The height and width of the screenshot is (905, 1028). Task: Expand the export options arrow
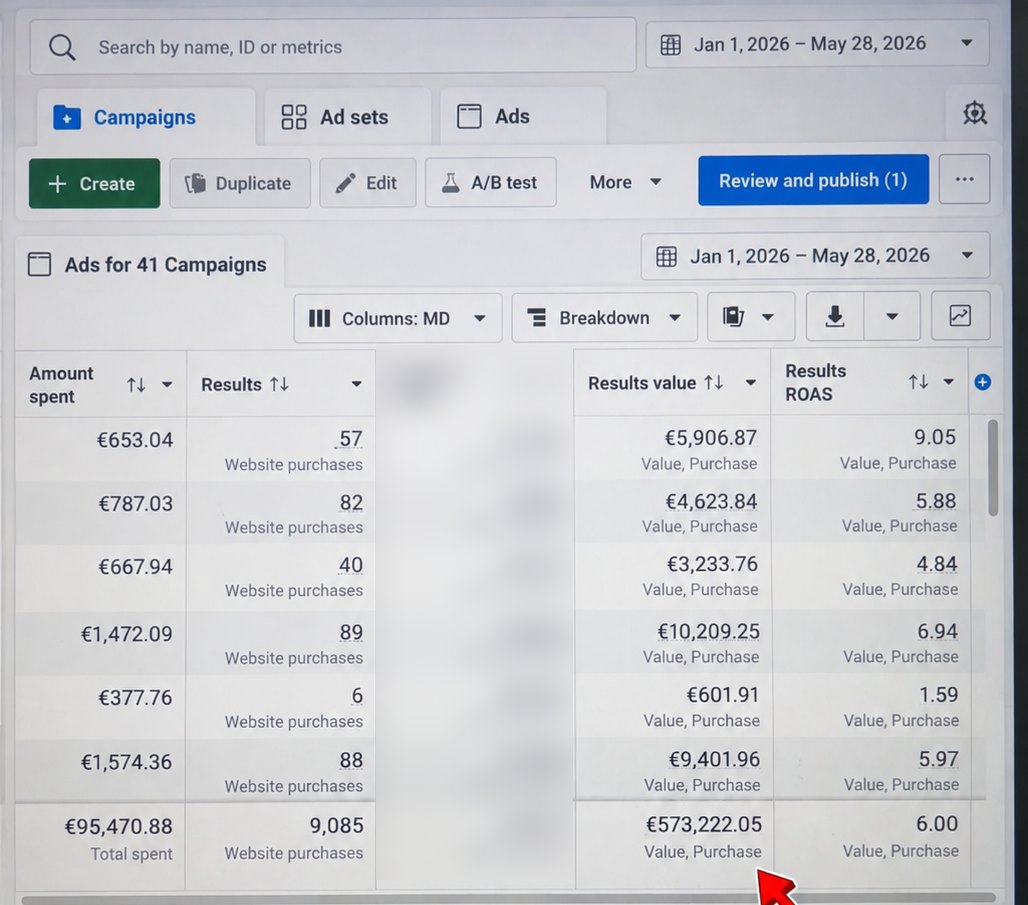click(892, 316)
